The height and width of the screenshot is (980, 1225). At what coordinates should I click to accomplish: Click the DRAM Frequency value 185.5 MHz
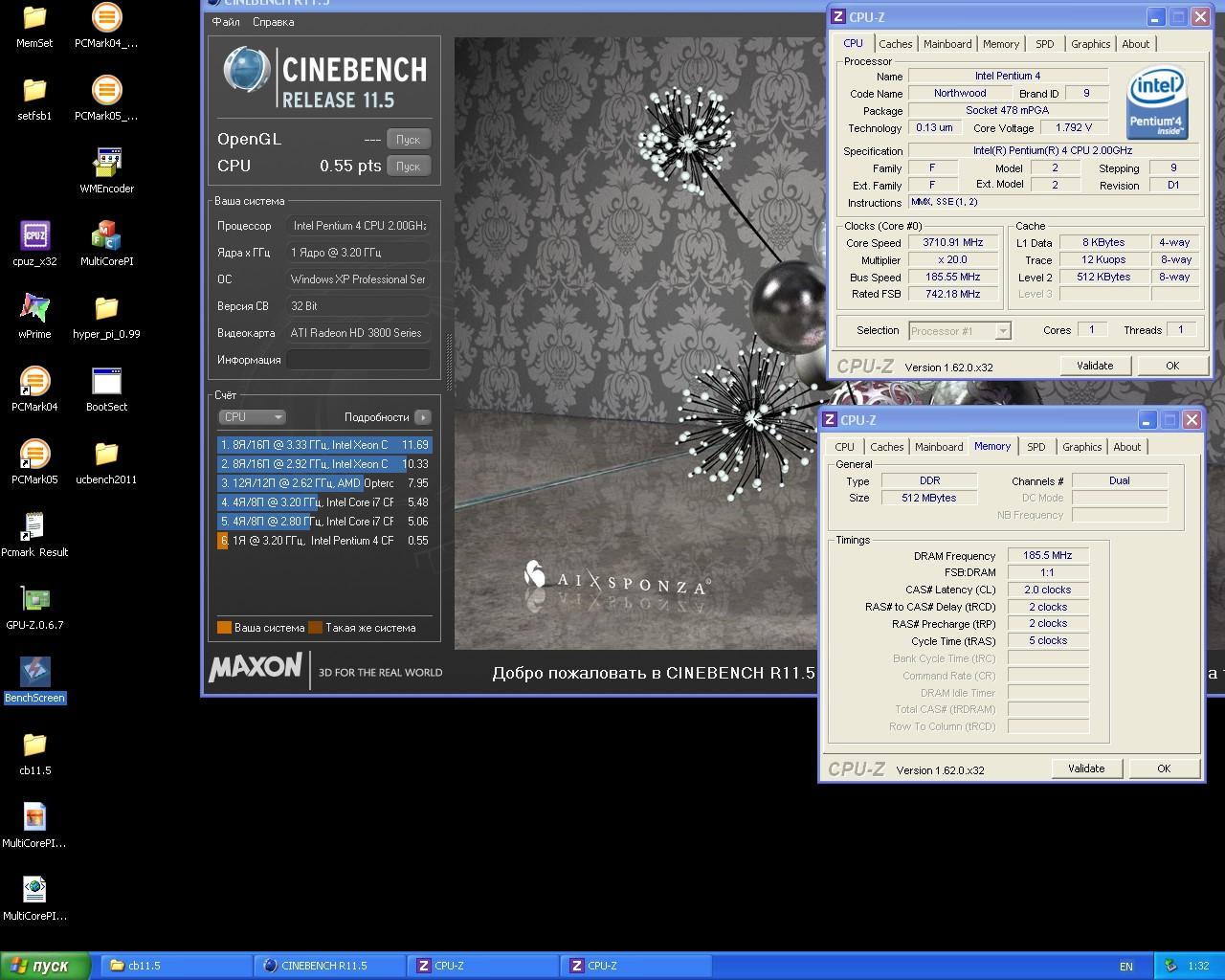(x=1048, y=555)
